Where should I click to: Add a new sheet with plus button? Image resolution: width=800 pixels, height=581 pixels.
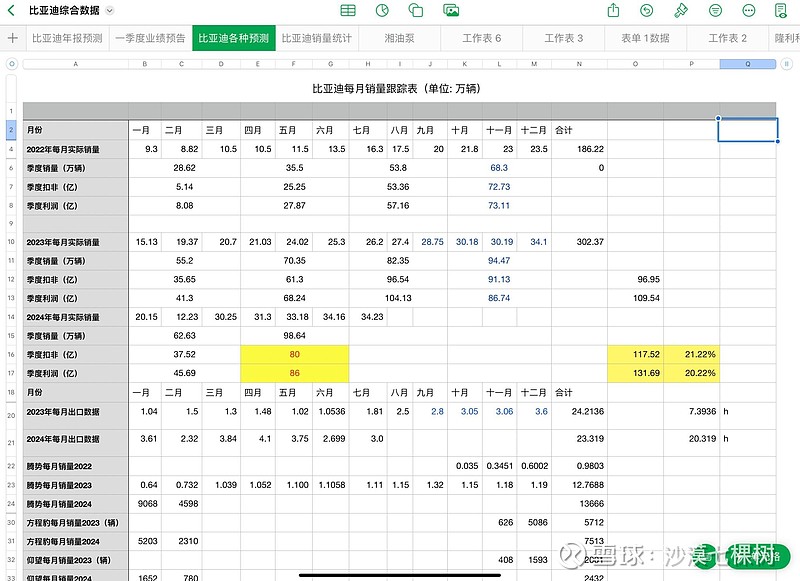13,38
